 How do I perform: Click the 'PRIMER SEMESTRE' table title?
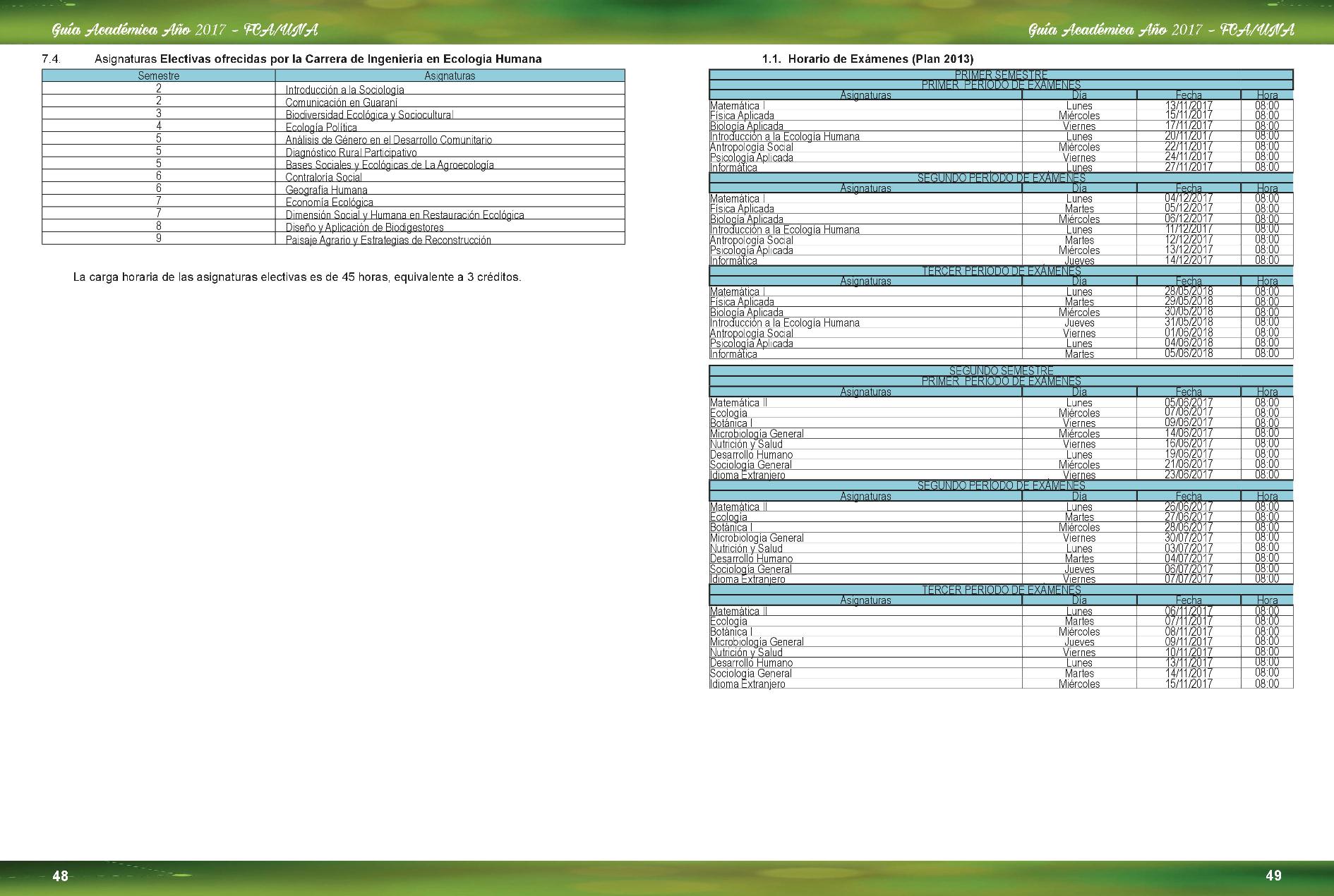(x=1001, y=75)
